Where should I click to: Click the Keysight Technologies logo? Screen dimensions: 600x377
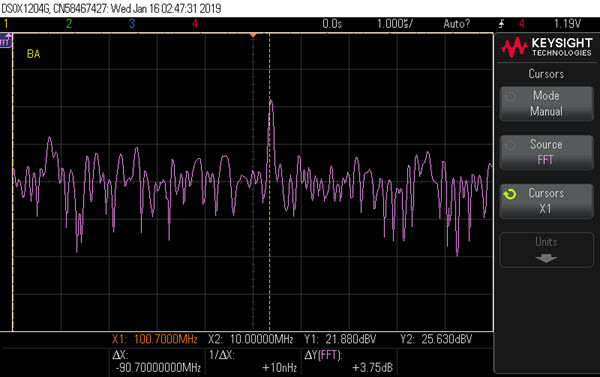(547, 47)
